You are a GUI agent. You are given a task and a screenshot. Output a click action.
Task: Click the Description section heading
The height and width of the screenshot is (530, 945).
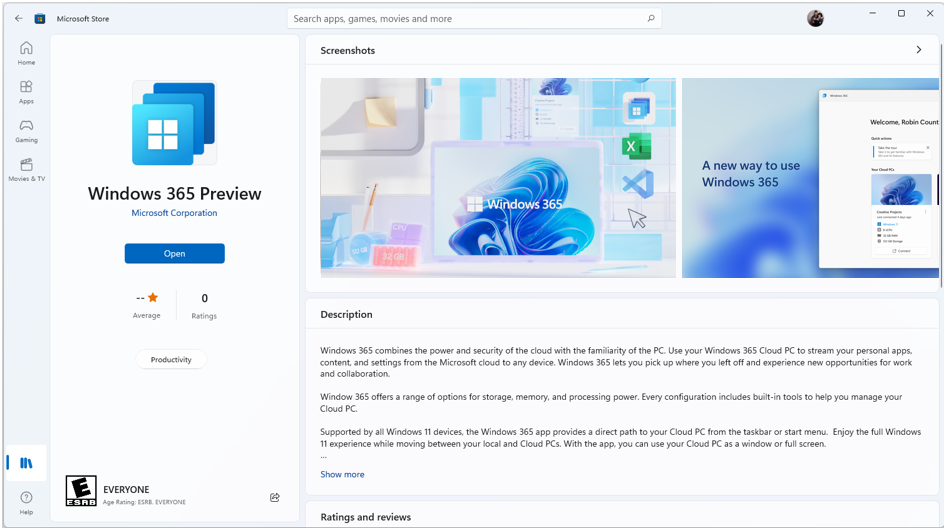click(x=347, y=315)
